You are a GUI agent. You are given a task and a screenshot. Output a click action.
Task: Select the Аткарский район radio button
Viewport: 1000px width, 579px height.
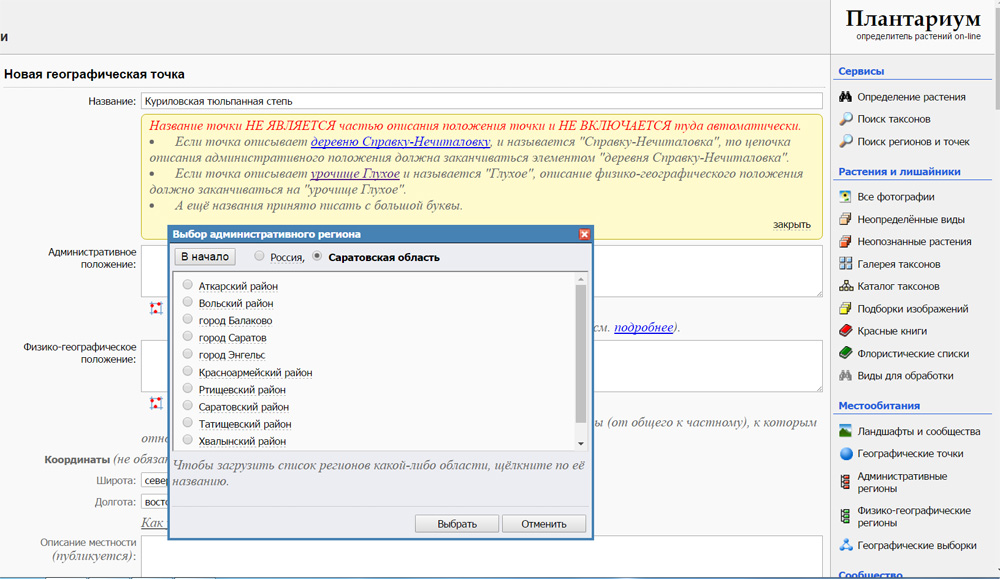188,287
